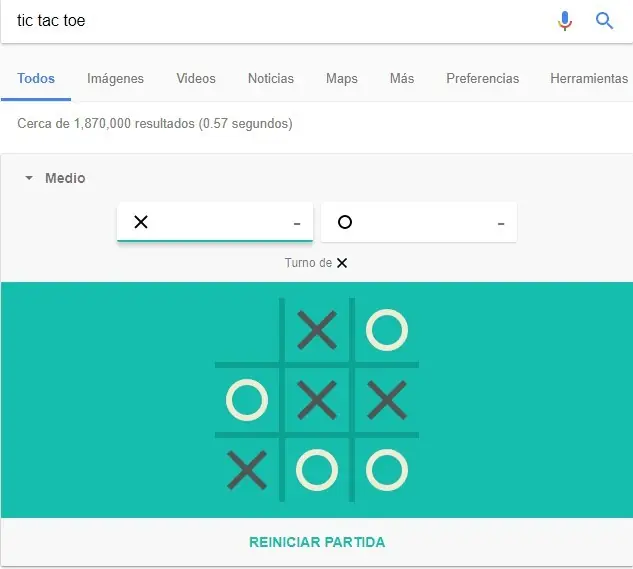633x569 pixels.
Task: Click the empty top-left board cell
Action: (x=247, y=331)
